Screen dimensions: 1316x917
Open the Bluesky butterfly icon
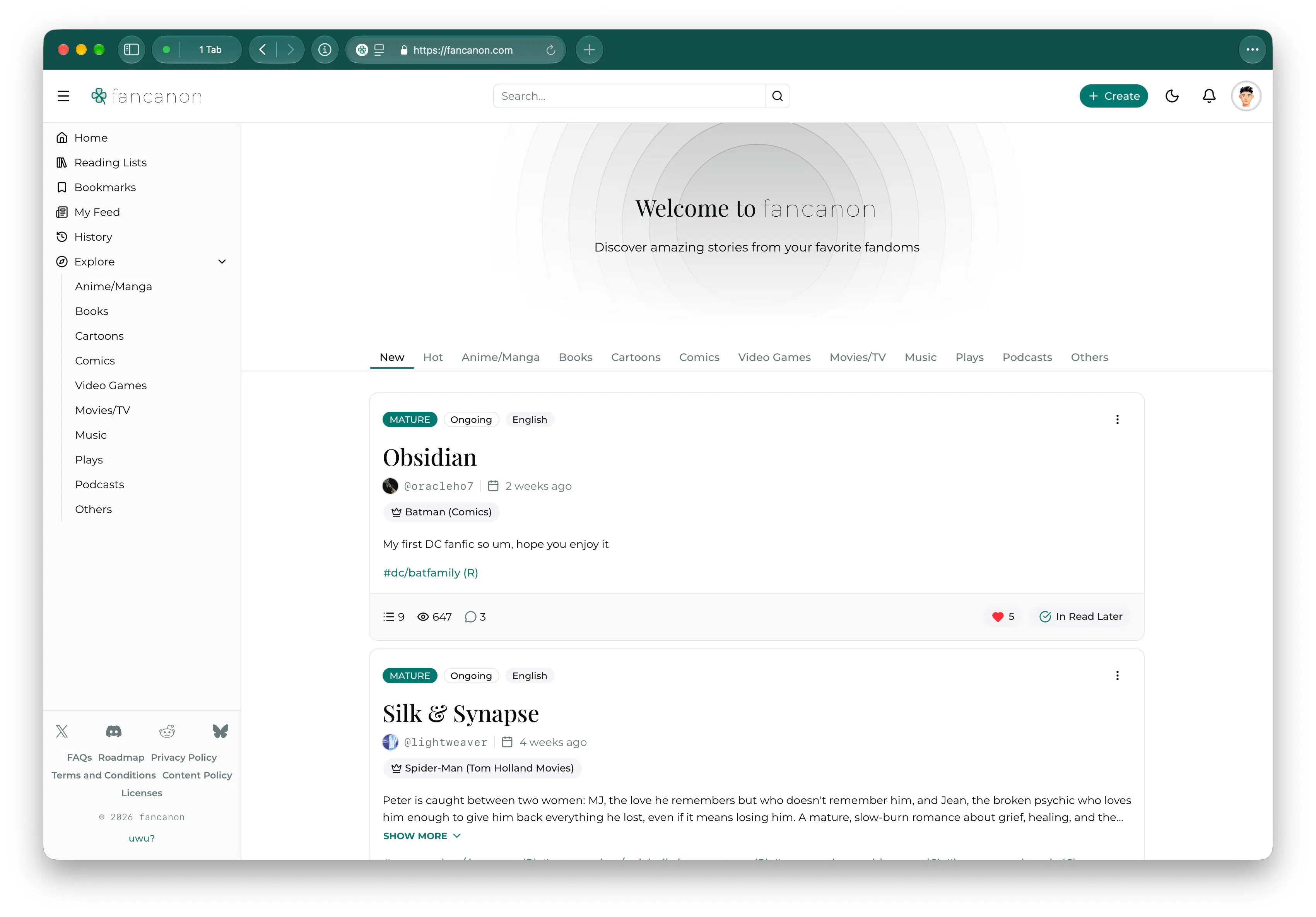(x=220, y=731)
